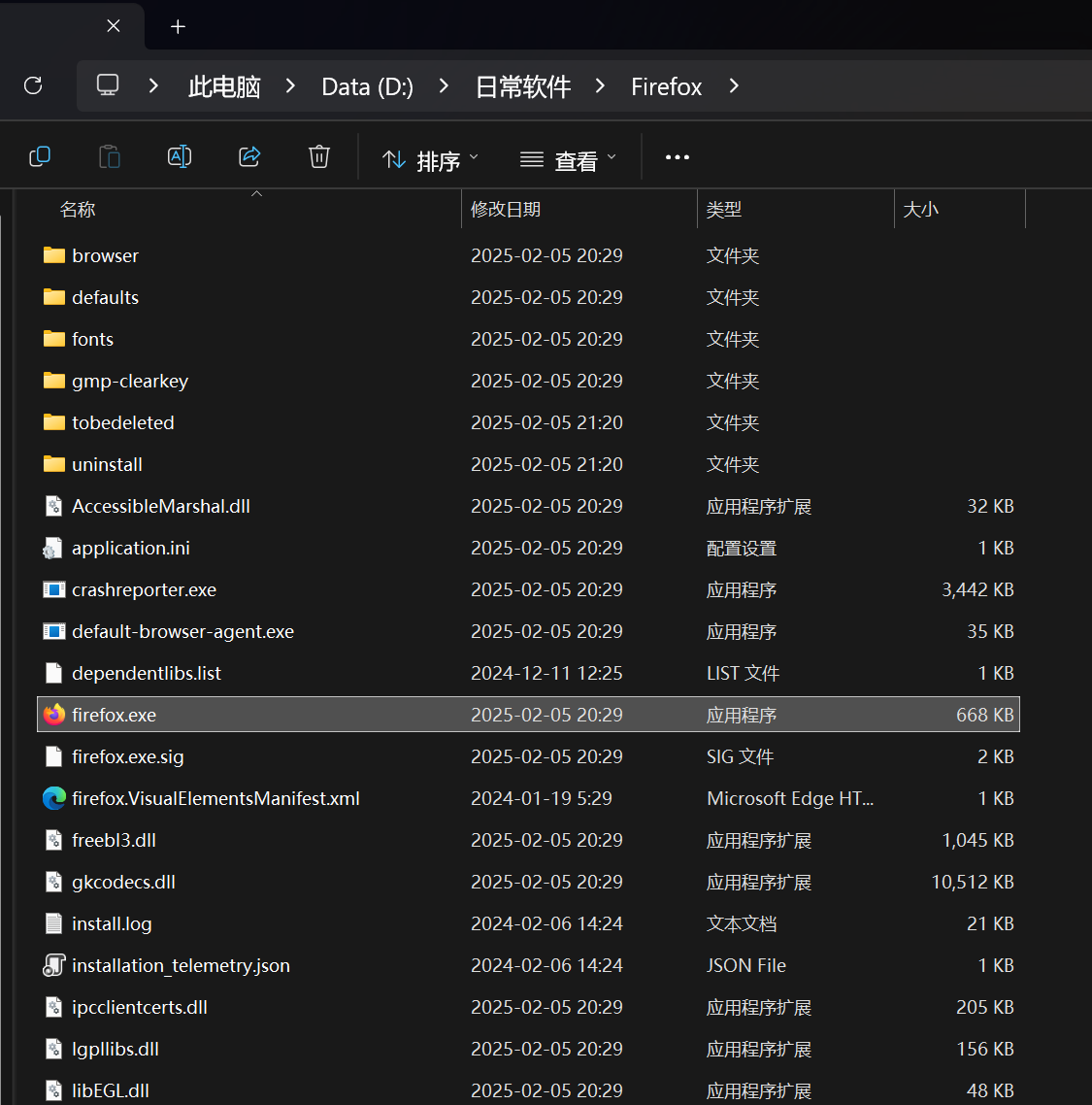Viewport: 1092px width, 1105px height.
Task: Click the installation_telemetry.json file icon
Action: tap(54, 965)
